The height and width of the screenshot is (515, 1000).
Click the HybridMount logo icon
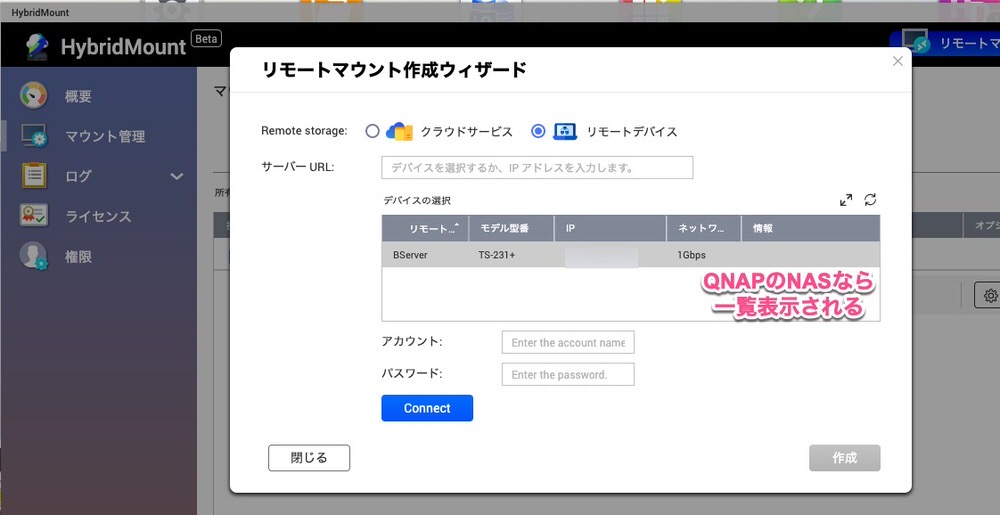(38, 47)
